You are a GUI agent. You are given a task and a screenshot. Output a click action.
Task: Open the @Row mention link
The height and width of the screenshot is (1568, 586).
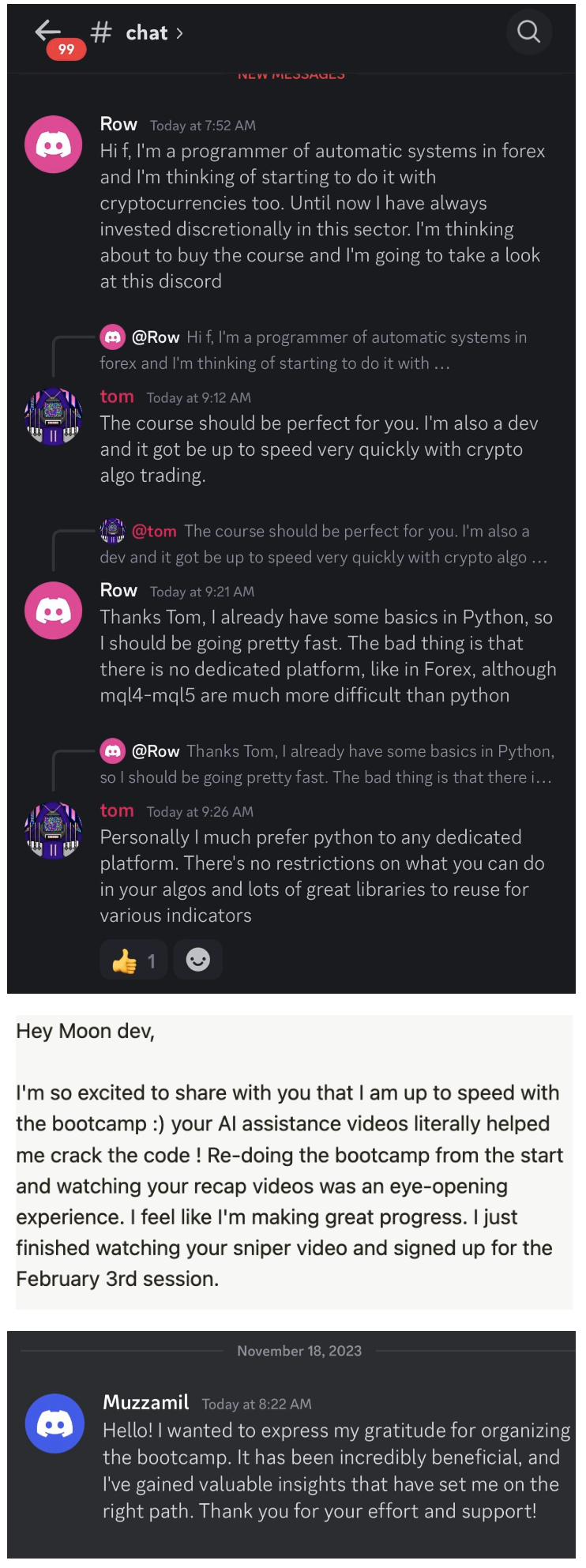point(156,336)
